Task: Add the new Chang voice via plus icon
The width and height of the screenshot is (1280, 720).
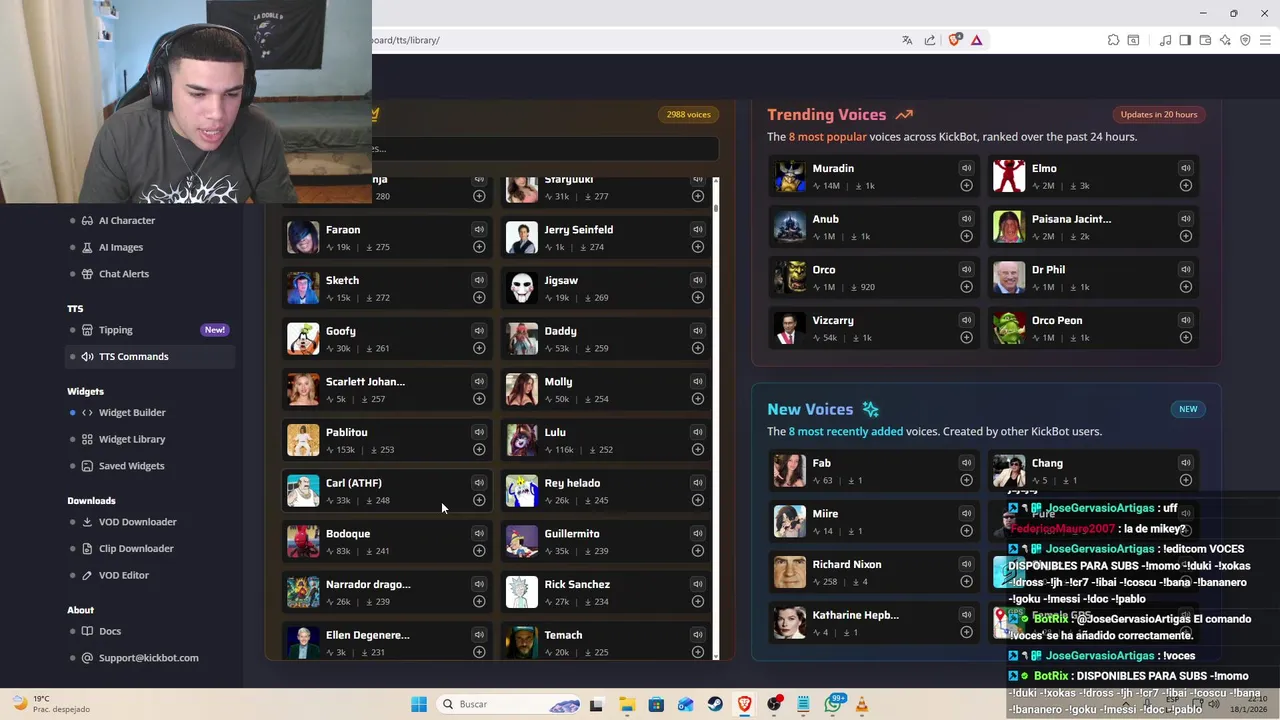Action: pos(1185,480)
